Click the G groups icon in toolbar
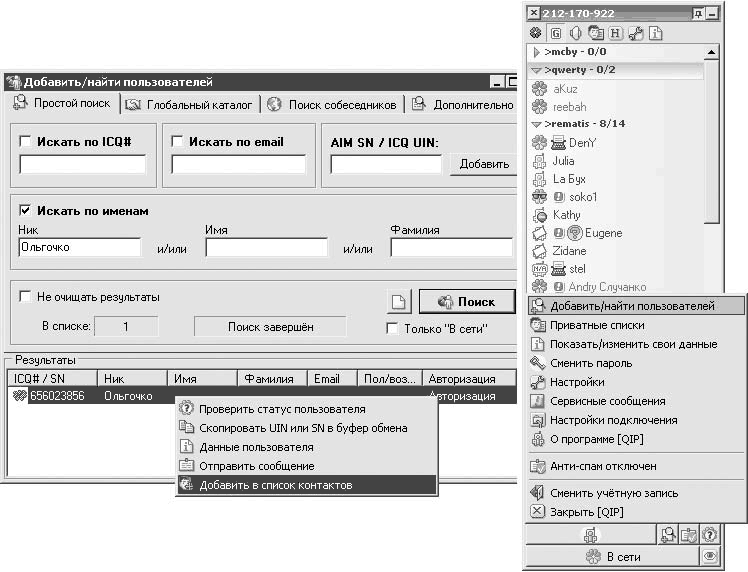Image resolution: width=748 pixels, height=572 pixels. tap(556, 33)
